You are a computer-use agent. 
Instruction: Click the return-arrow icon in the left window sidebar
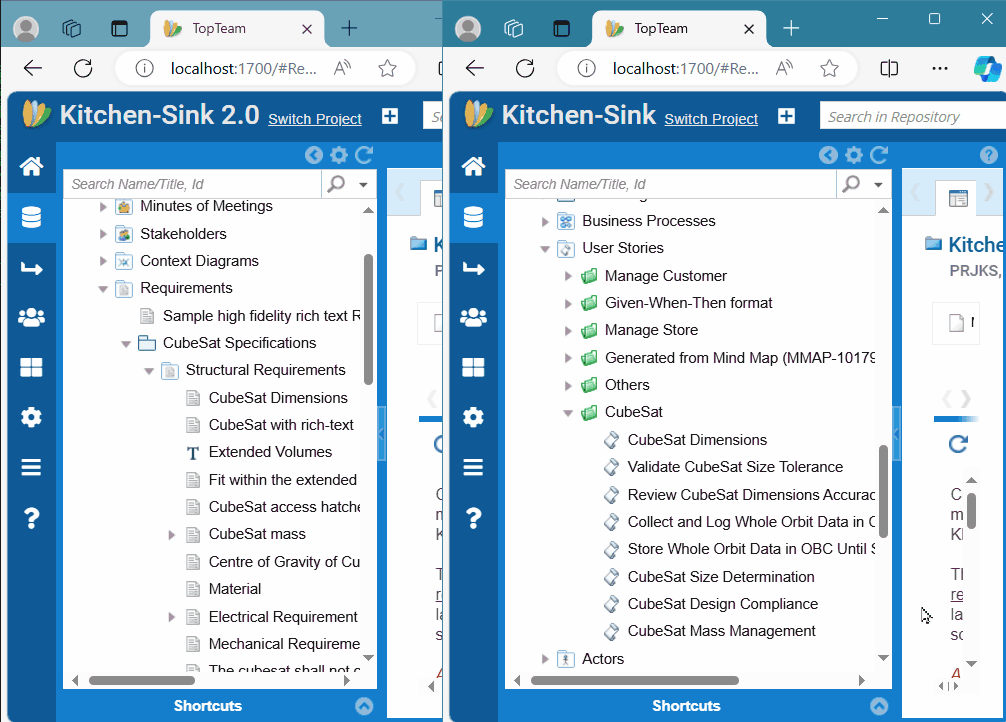tap(31, 268)
